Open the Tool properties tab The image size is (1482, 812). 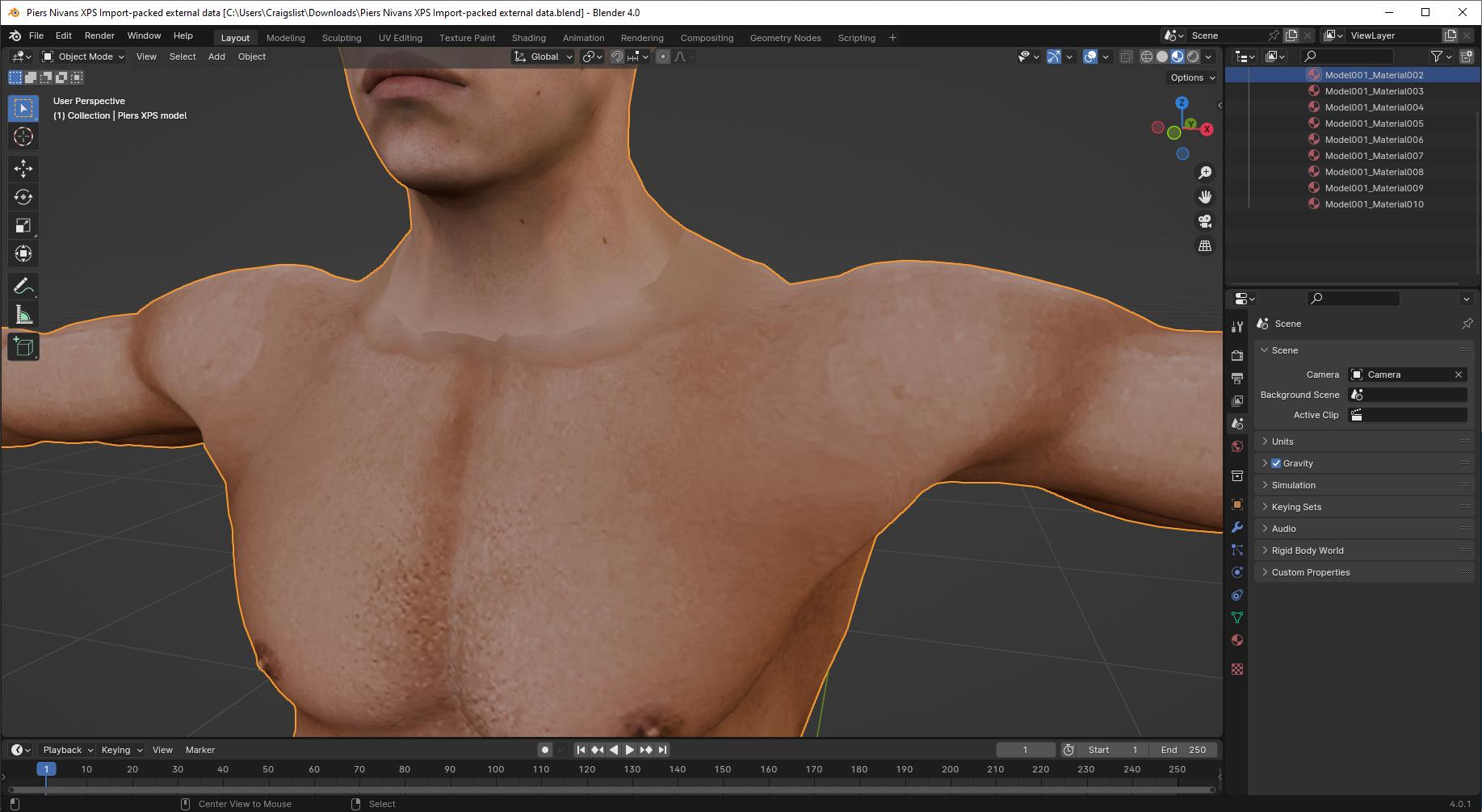point(1237,326)
